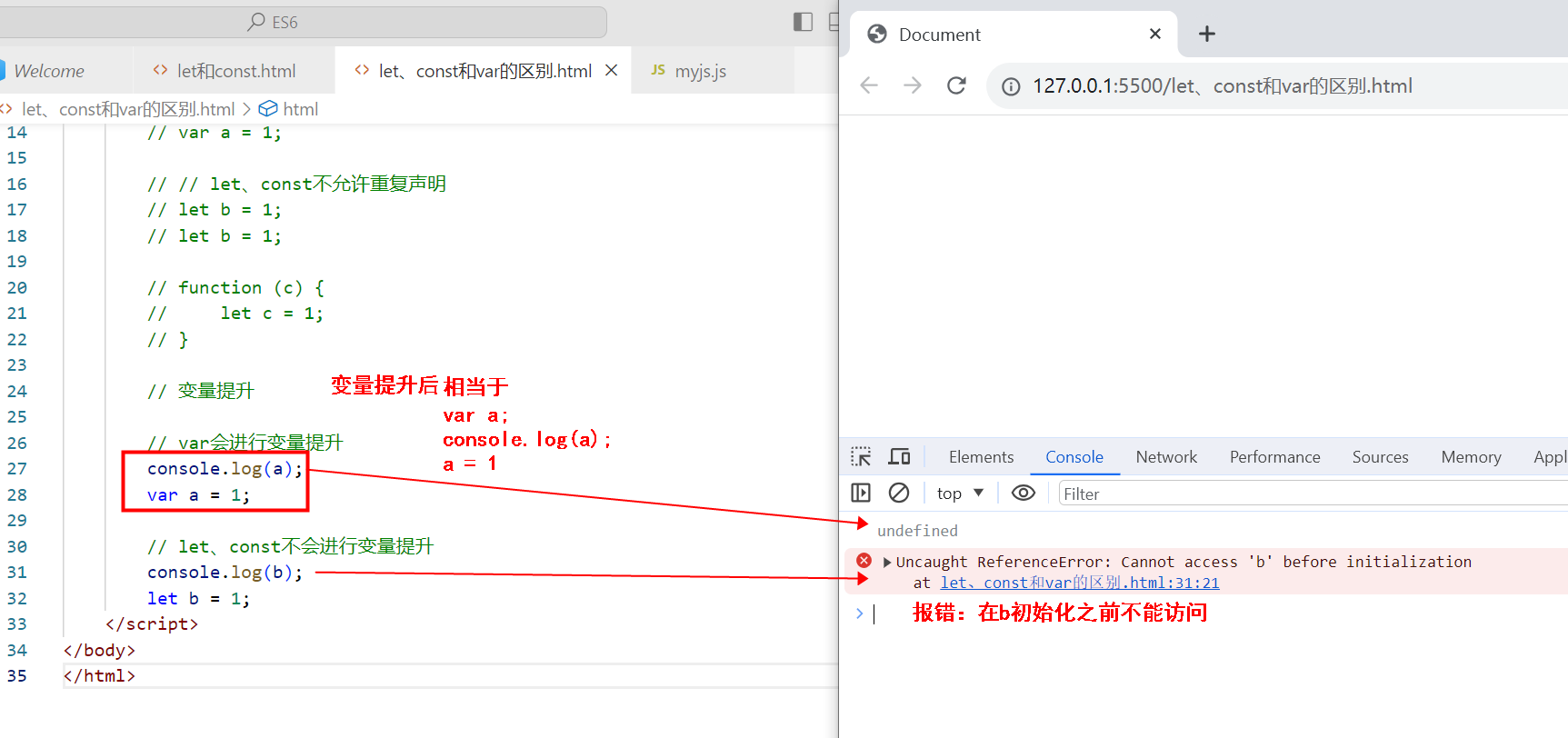This screenshot has width=1568, height=738.
Task: Close the let、const和var的区别.html editor tab
Action: pos(612,70)
